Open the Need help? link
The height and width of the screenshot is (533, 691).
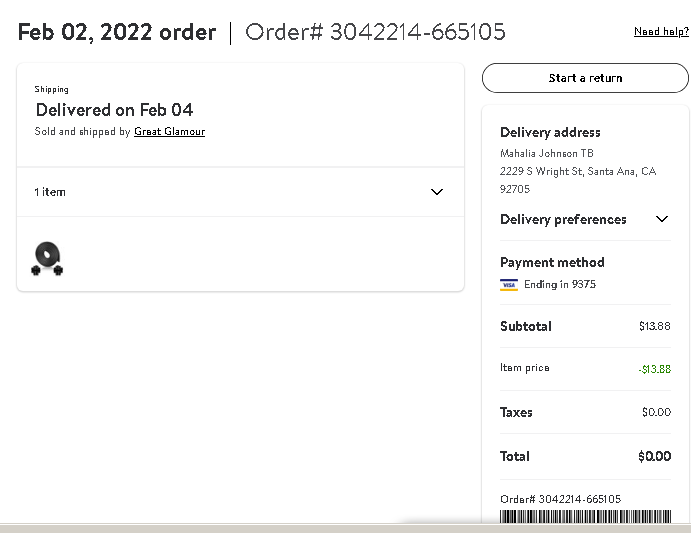pos(661,31)
